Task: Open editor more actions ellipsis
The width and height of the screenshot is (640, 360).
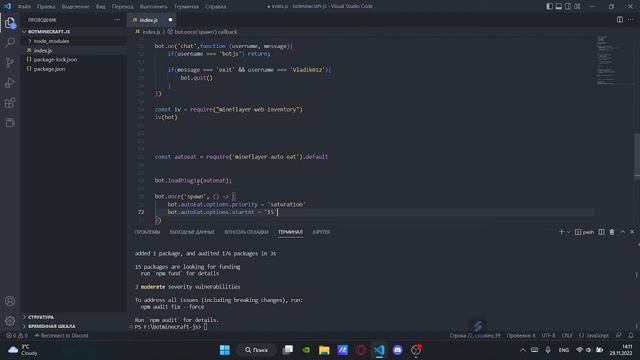Action: click(x=631, y=20)
